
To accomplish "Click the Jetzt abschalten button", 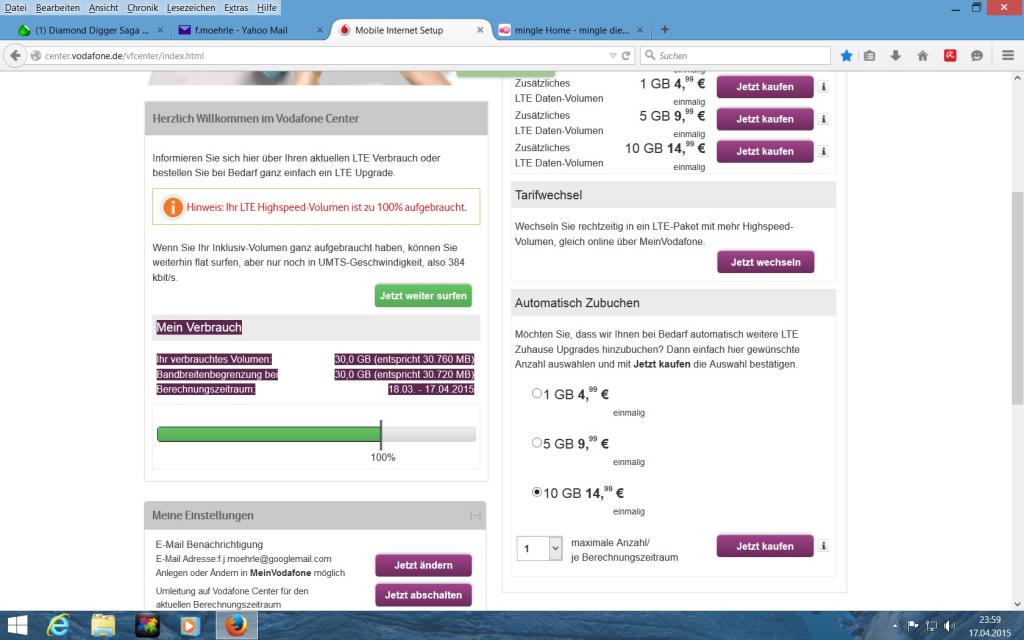I will click(x=423, y=595).
